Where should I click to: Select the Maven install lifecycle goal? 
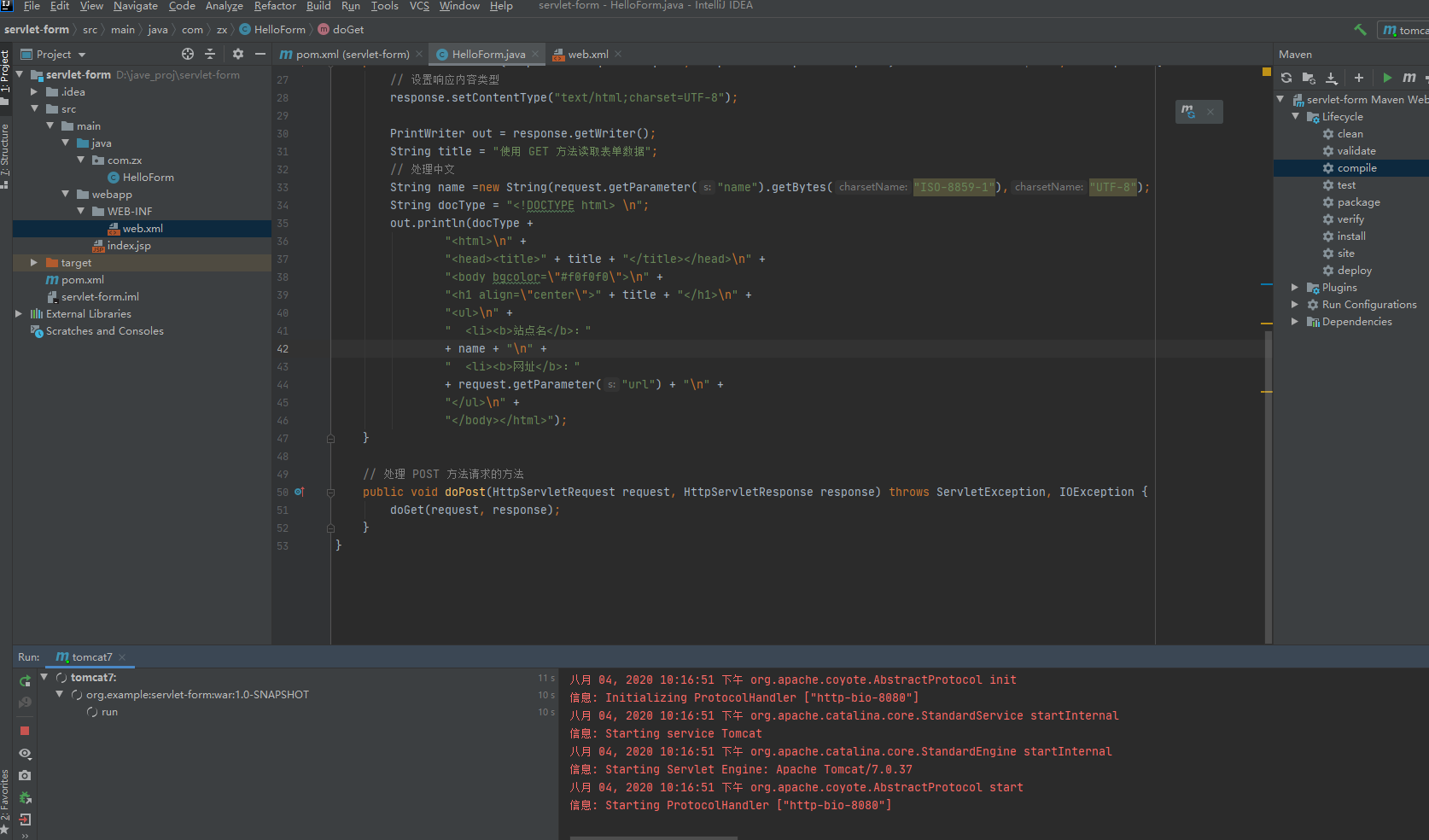click(1351, 236)
